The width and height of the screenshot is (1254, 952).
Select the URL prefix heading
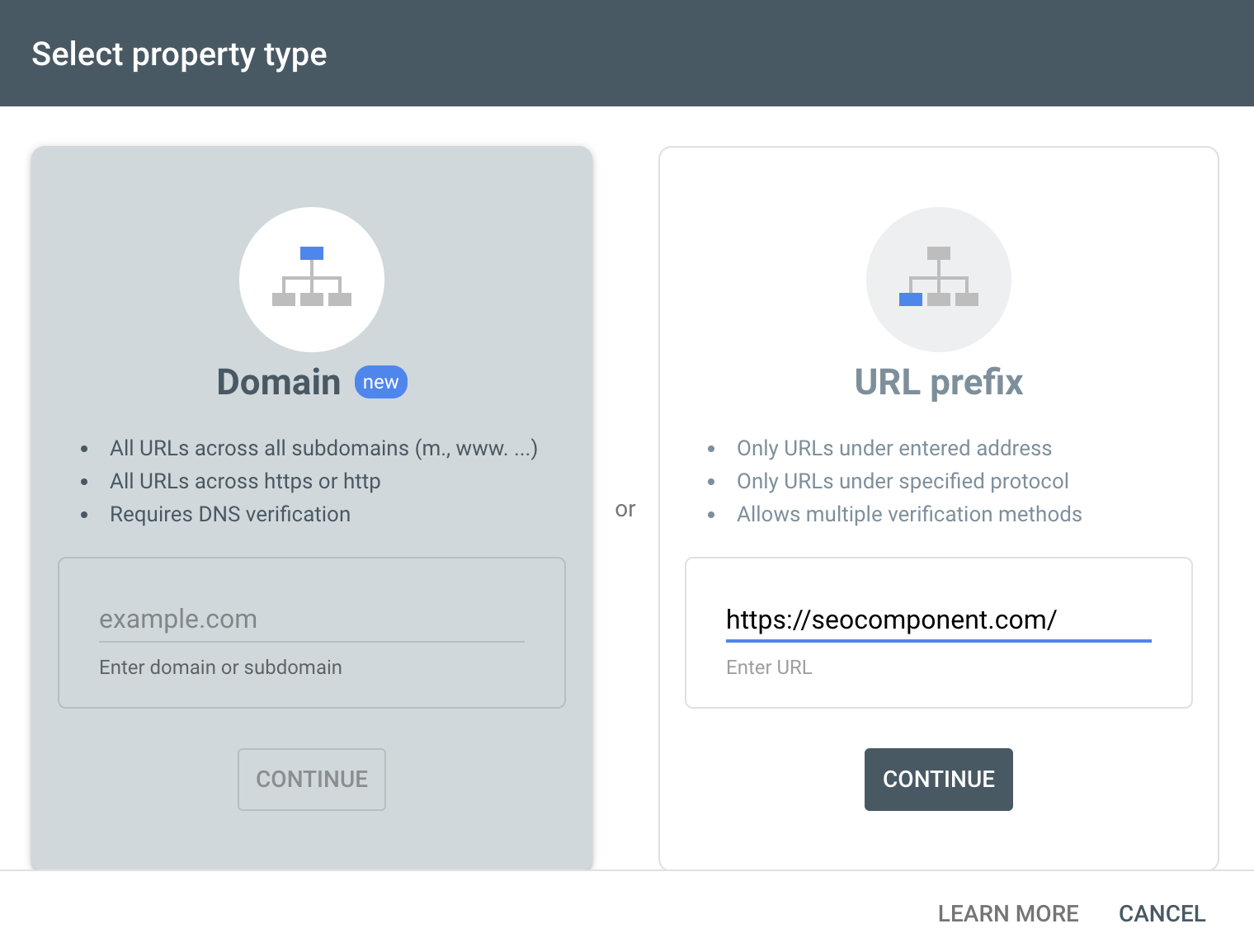pyautogui.click(x=939, y=382)
